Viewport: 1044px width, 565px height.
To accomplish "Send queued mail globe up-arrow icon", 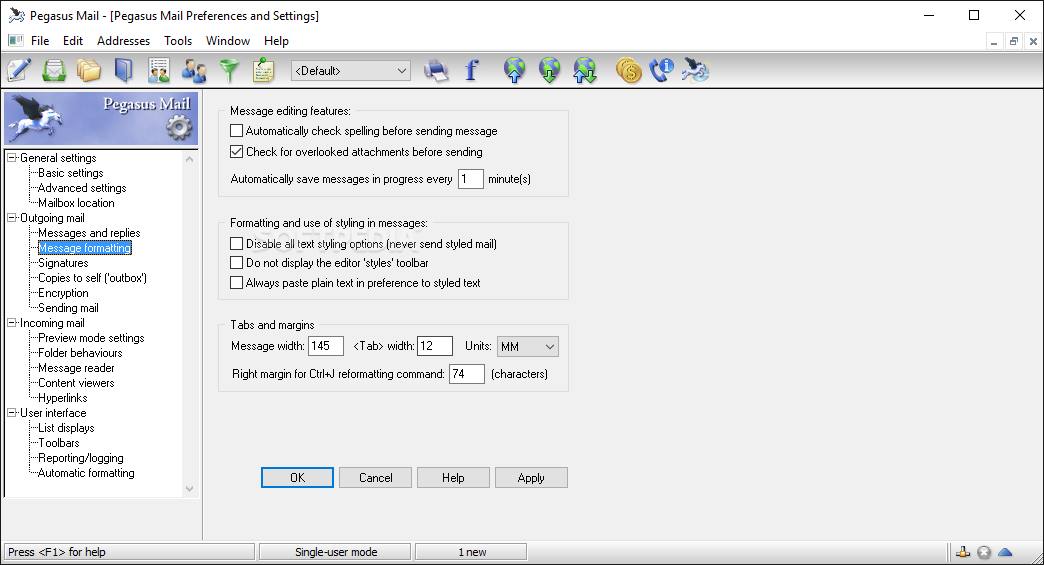I will coord(515,70).
